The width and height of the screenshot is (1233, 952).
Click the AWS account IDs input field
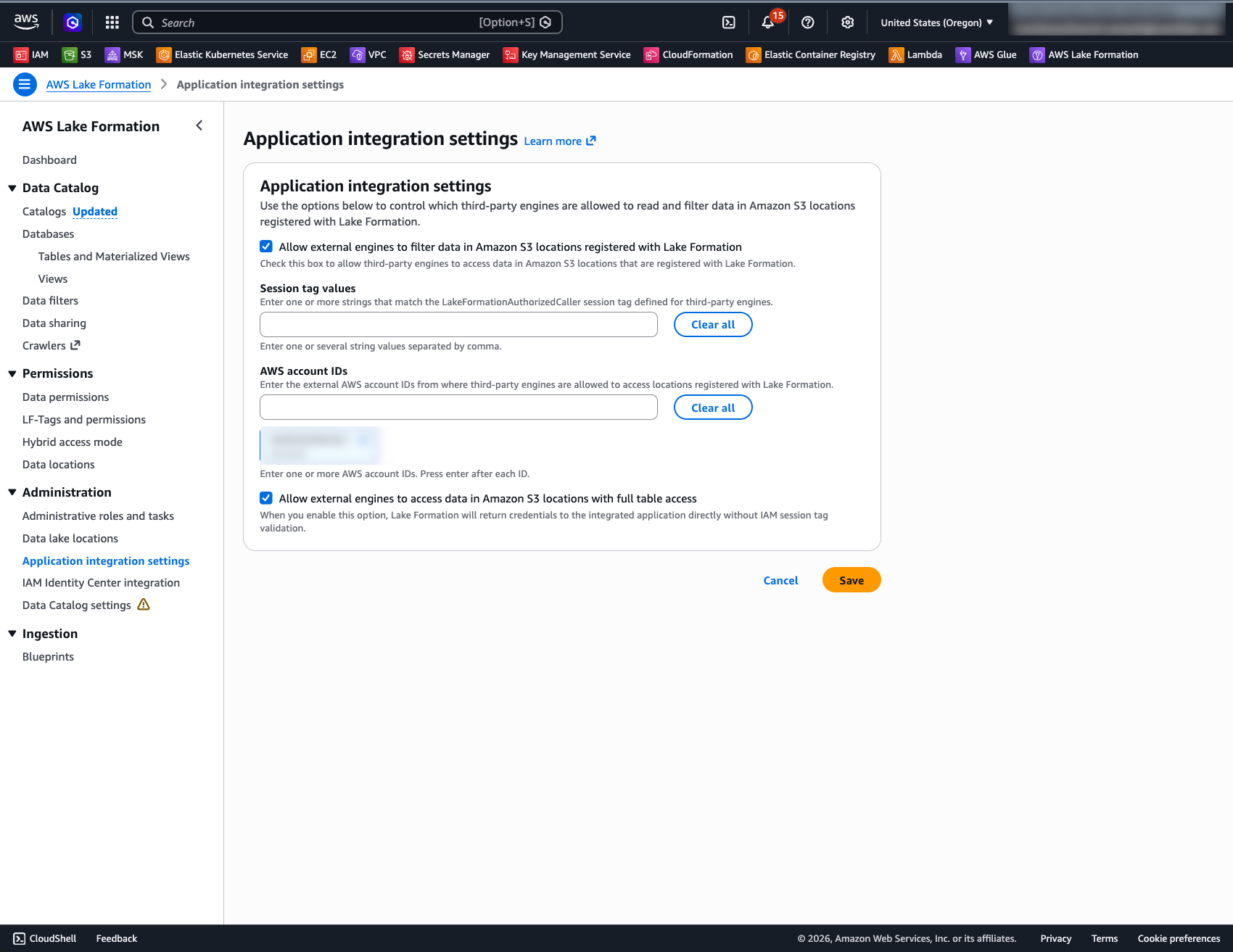[458, 407]
